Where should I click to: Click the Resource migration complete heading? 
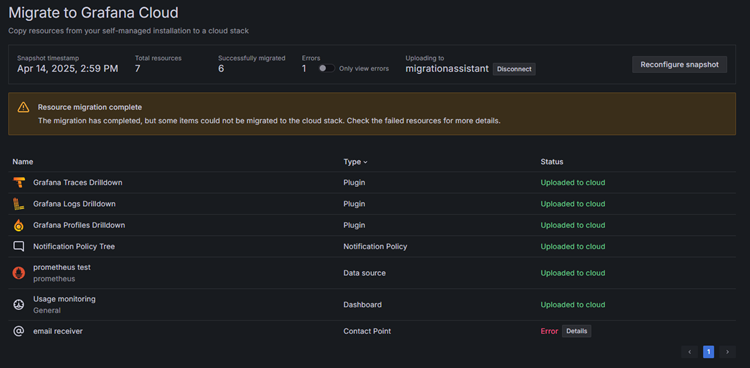(x=90, y=107)
